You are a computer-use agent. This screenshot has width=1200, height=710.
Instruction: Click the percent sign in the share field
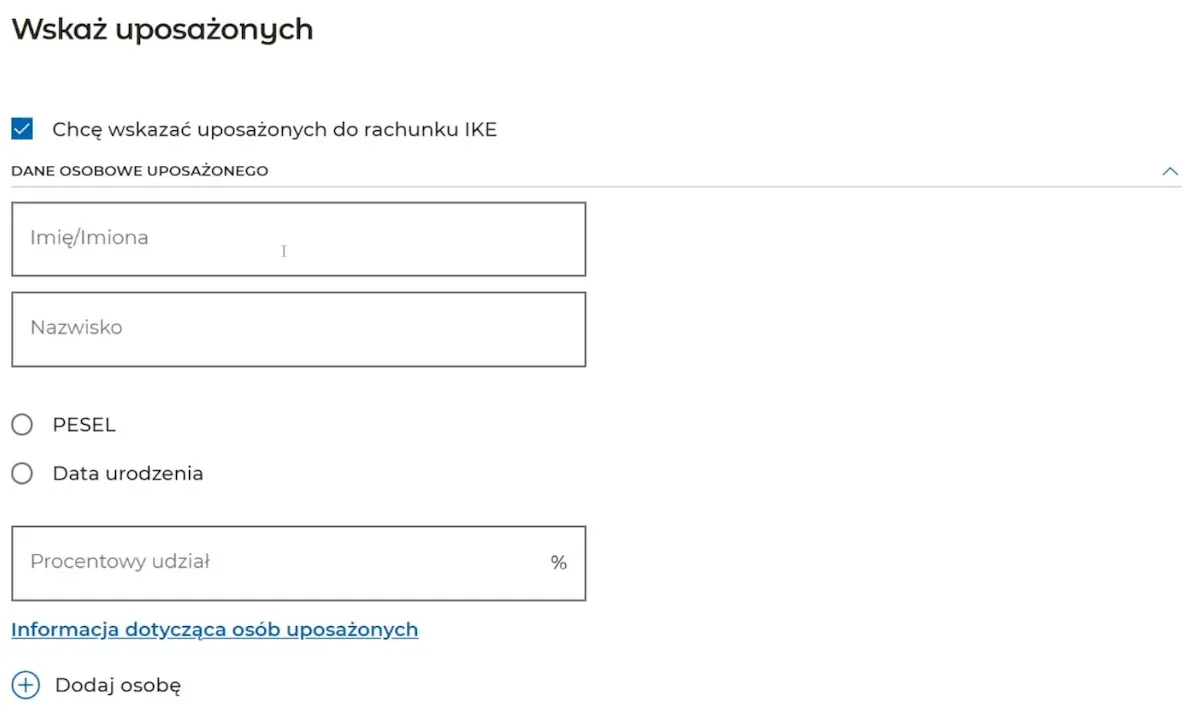coord(558,563)
